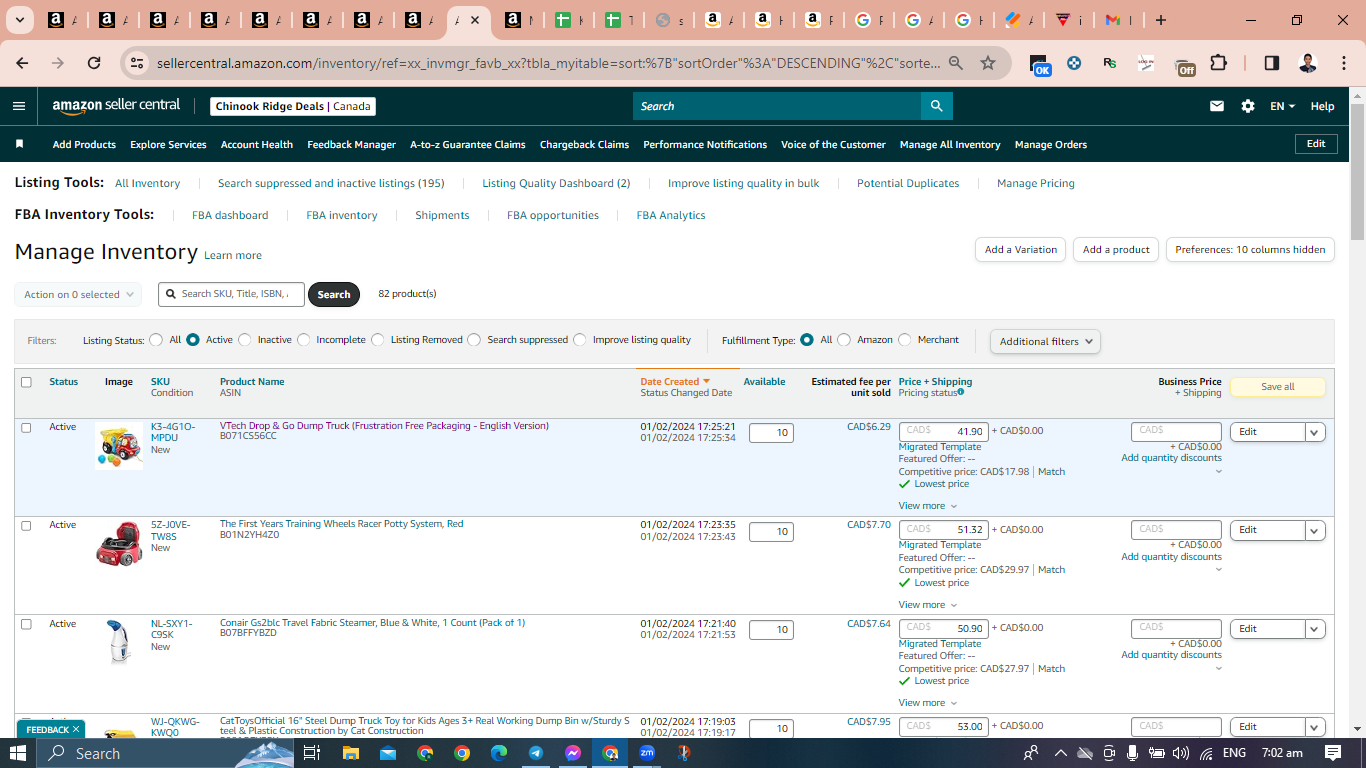Open the 'Learn more' link beside Manage Inventory
This screenshot has width=1366, height=768.
(x=233, y=256)
